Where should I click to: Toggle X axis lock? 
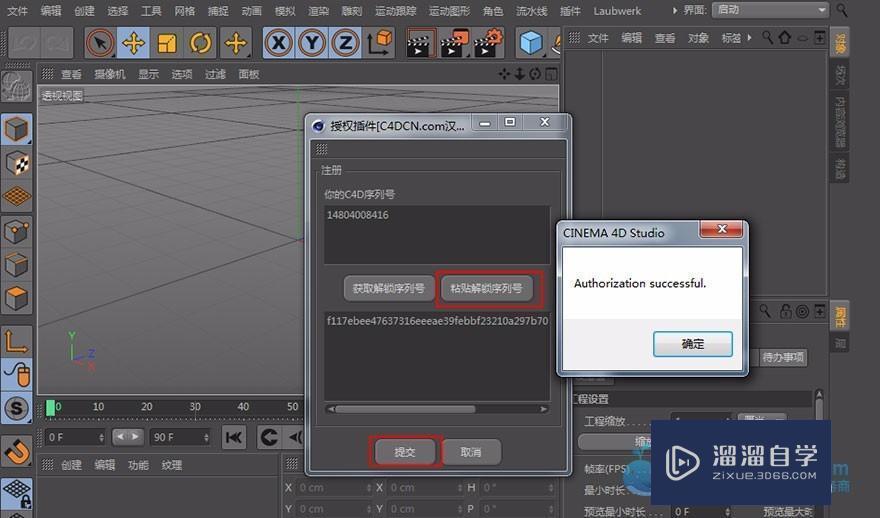279,43
